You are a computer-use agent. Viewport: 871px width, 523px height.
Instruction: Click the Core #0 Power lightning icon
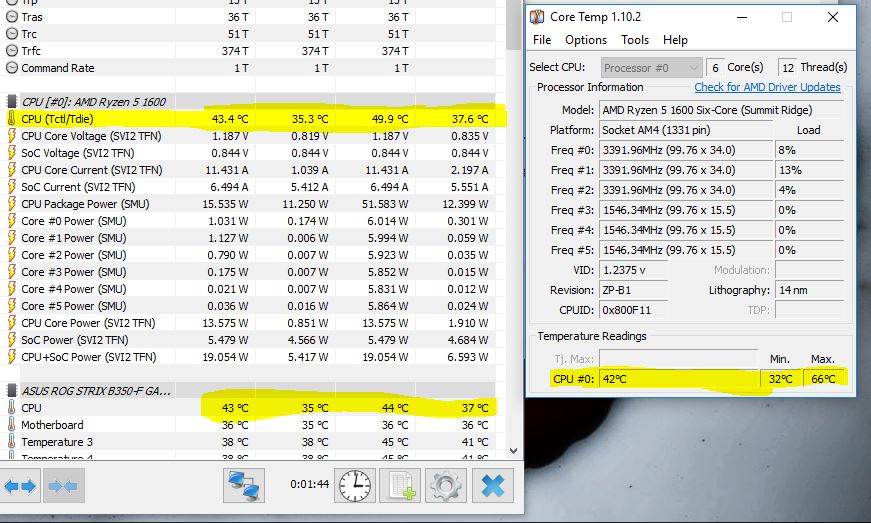(x=11, y=220)
